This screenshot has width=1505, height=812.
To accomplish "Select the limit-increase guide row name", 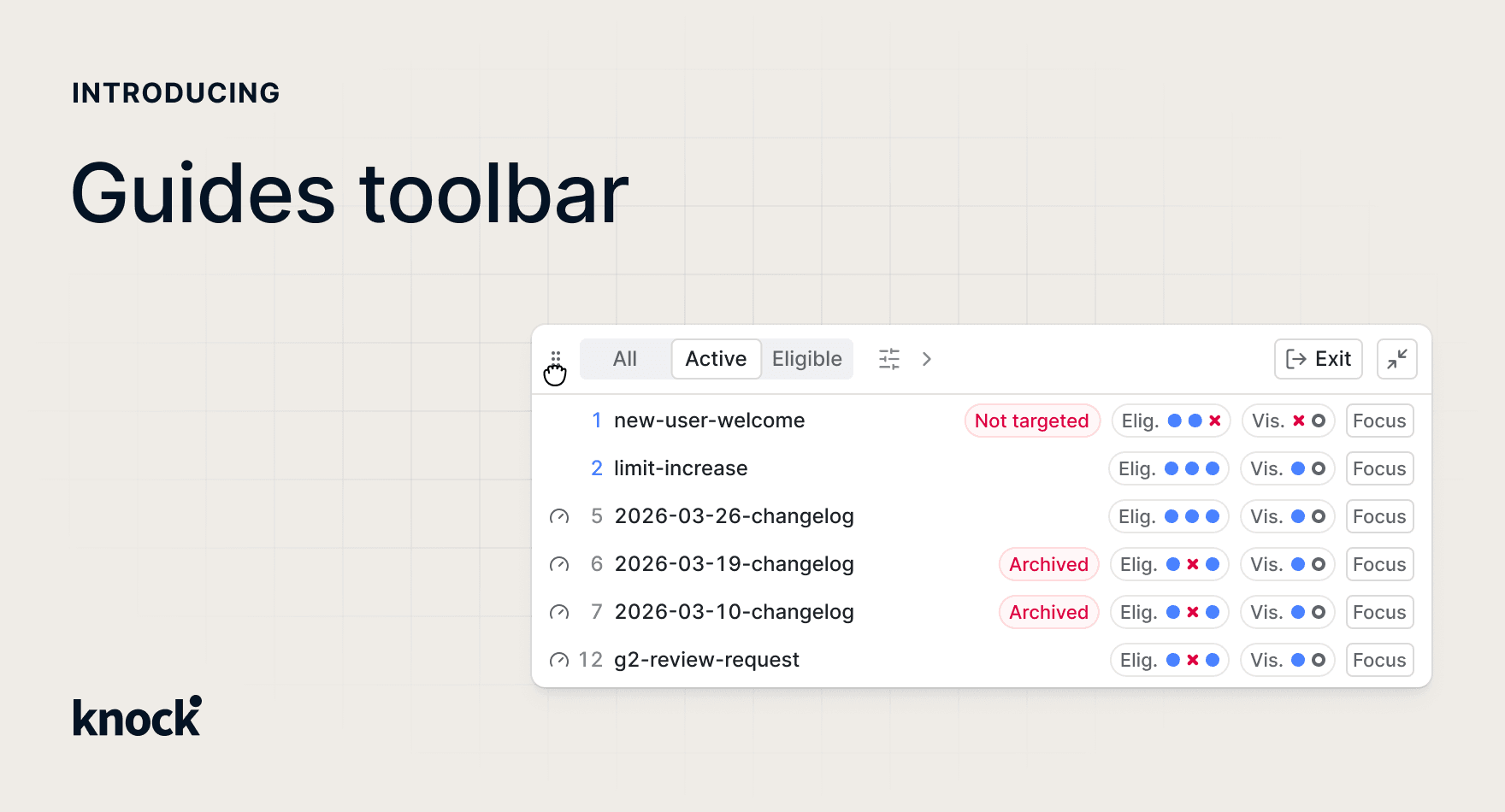I will point(681,469).
